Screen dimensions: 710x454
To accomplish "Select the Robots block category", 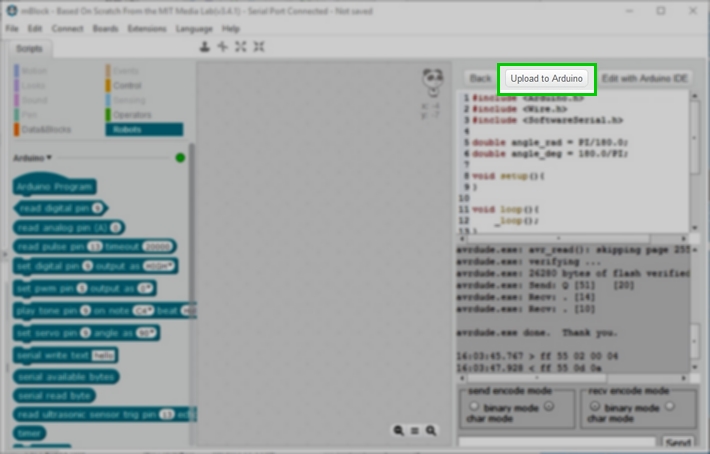I will [x=144, y=129].
